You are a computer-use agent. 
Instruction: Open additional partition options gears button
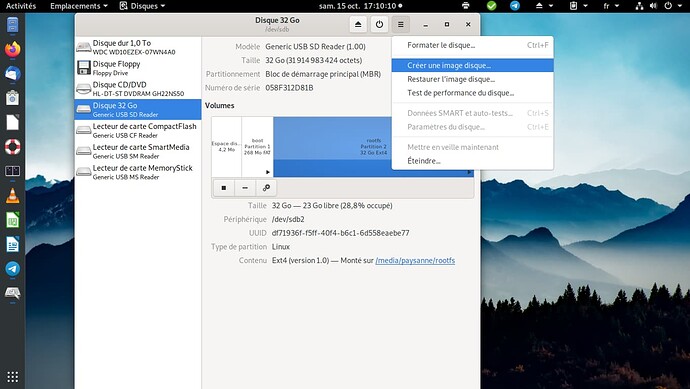click(x=266, y=188)
